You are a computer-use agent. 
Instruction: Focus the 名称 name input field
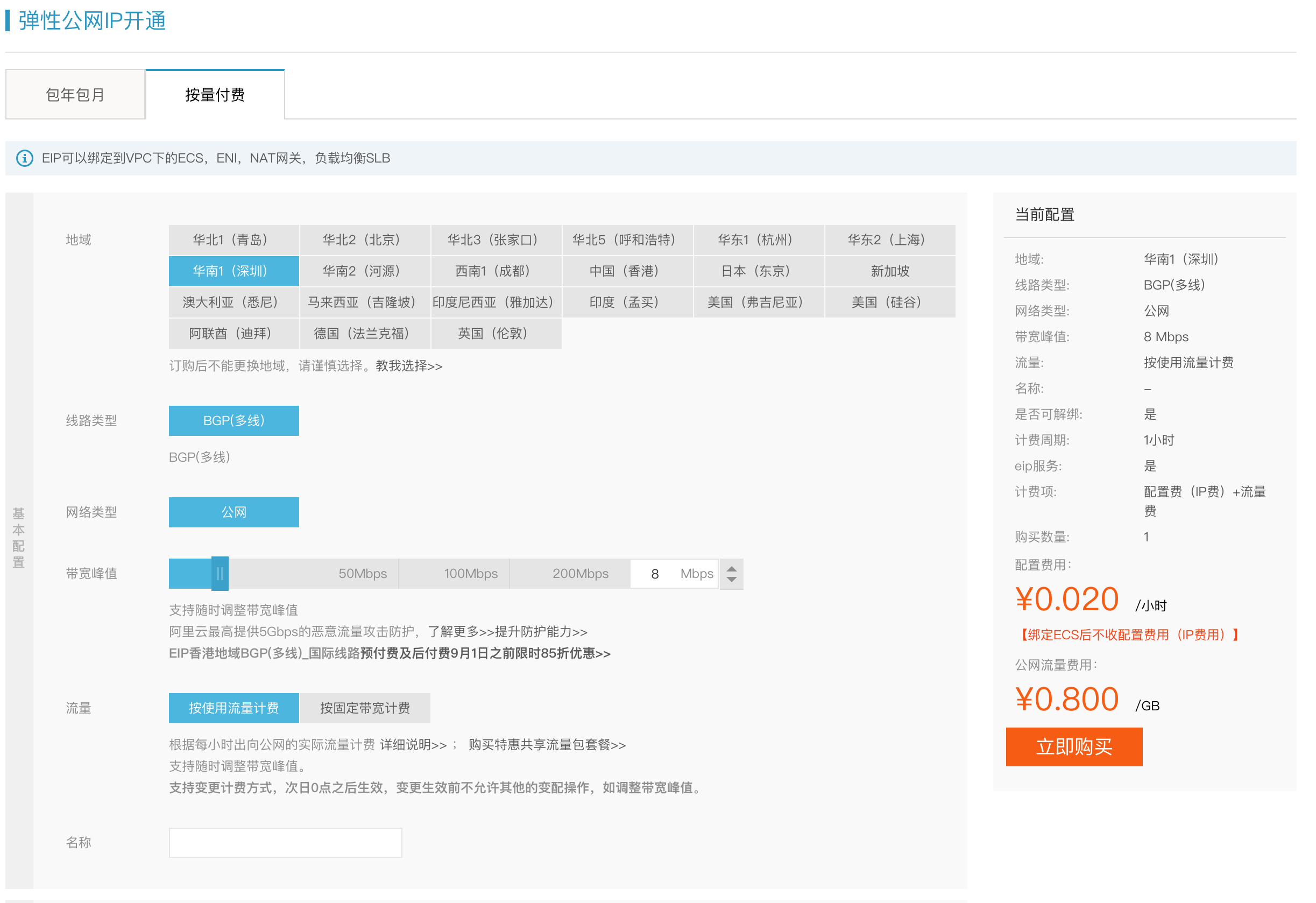pos(285,843)
